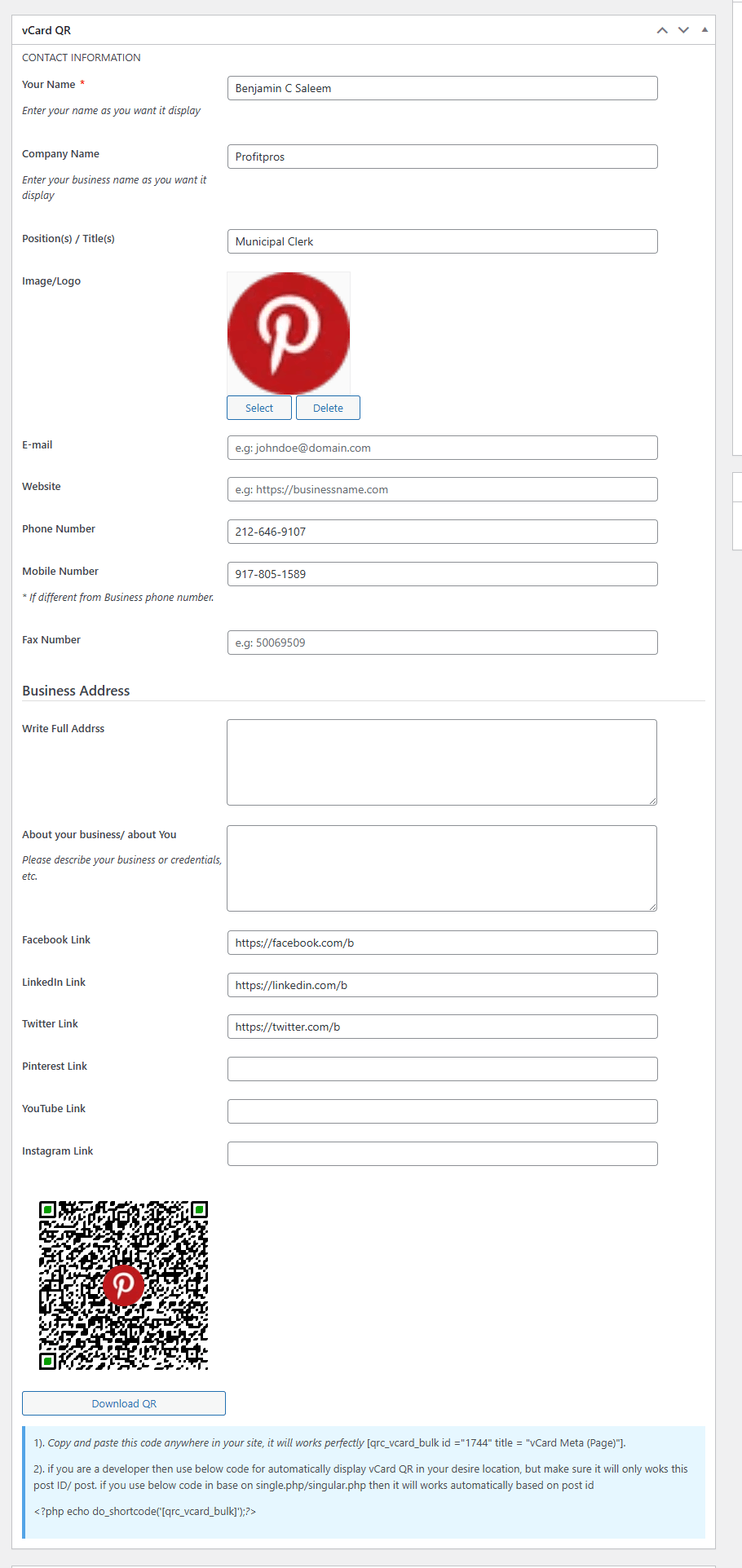Click the Instagram Link label
Screen dimensions: 742x1568
58,1151
